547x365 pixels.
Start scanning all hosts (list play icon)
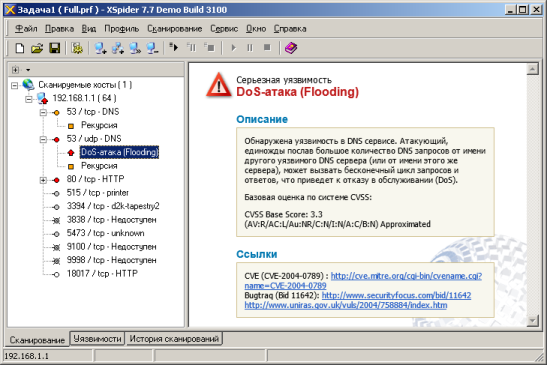click(173, 47)
